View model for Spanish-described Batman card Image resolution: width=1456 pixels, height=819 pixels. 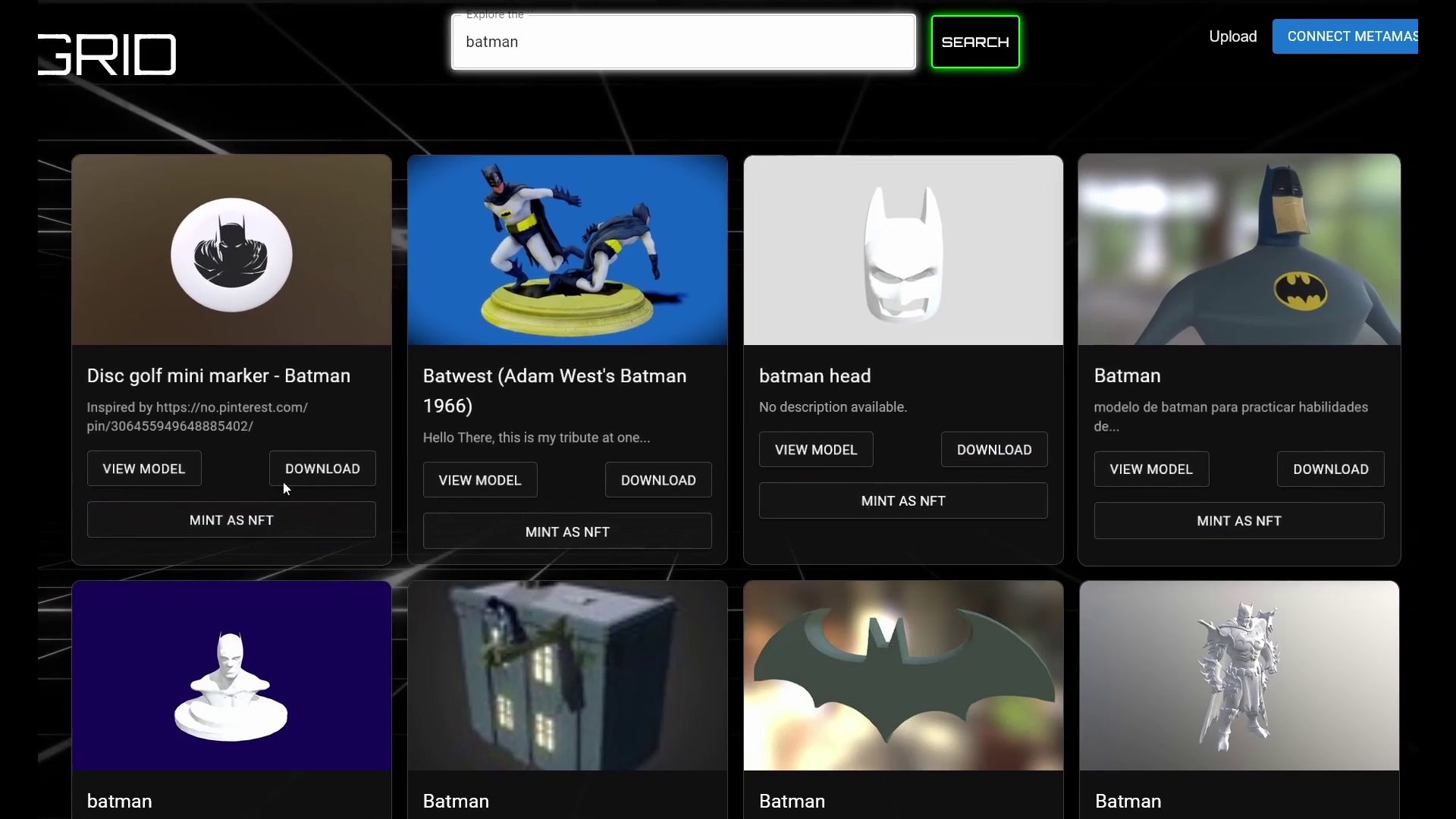tap(1151, 469)
